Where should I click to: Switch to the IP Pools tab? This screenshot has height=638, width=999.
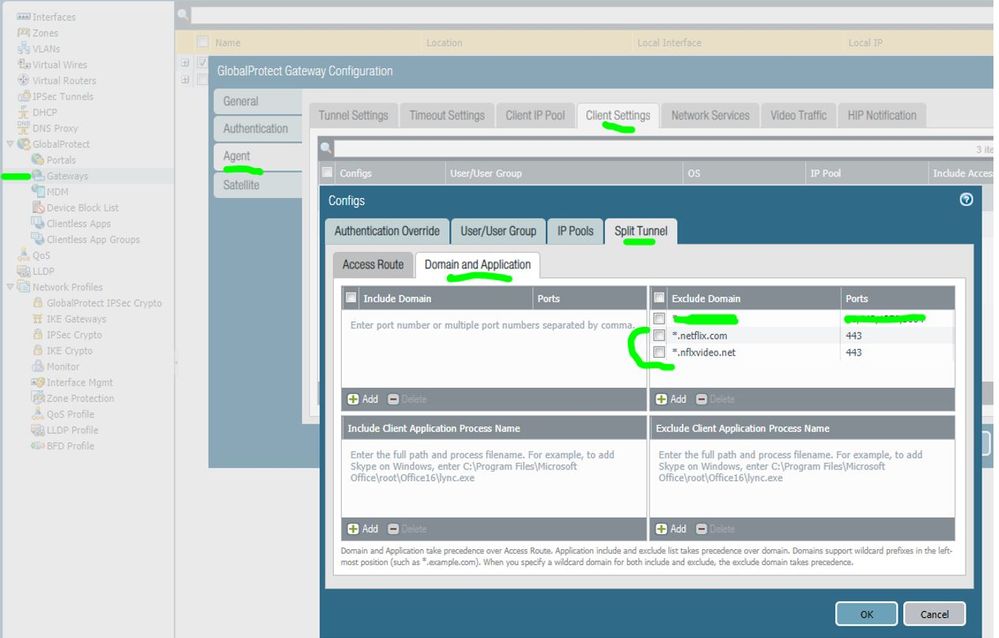(x=575, y=231)
